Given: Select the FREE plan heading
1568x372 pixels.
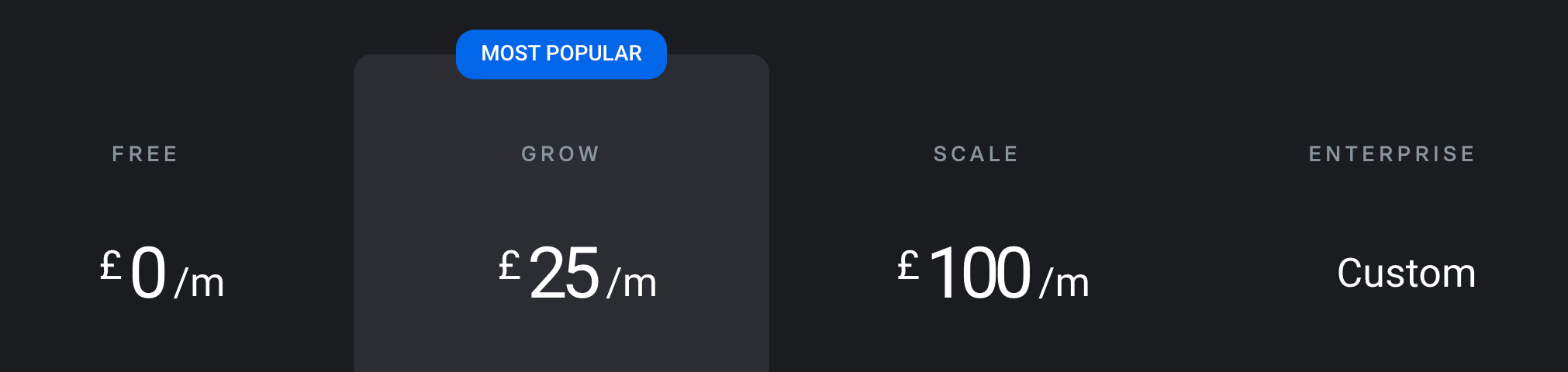Looking at the screenshot, I should (x=146, y=153).
